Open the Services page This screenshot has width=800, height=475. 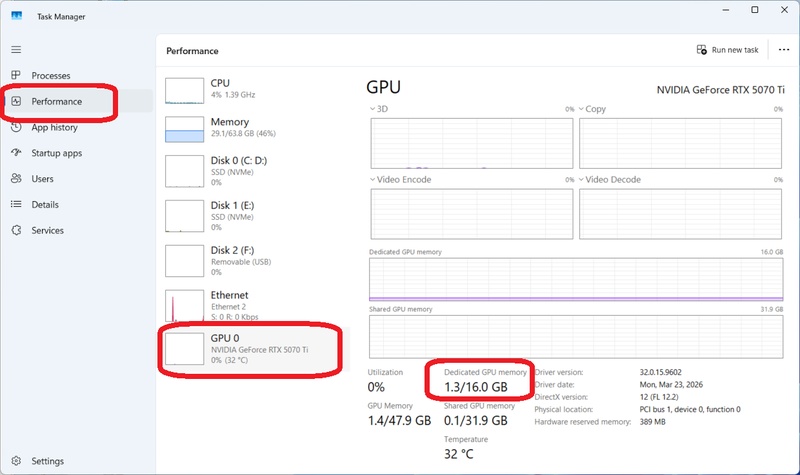[47, 230]
